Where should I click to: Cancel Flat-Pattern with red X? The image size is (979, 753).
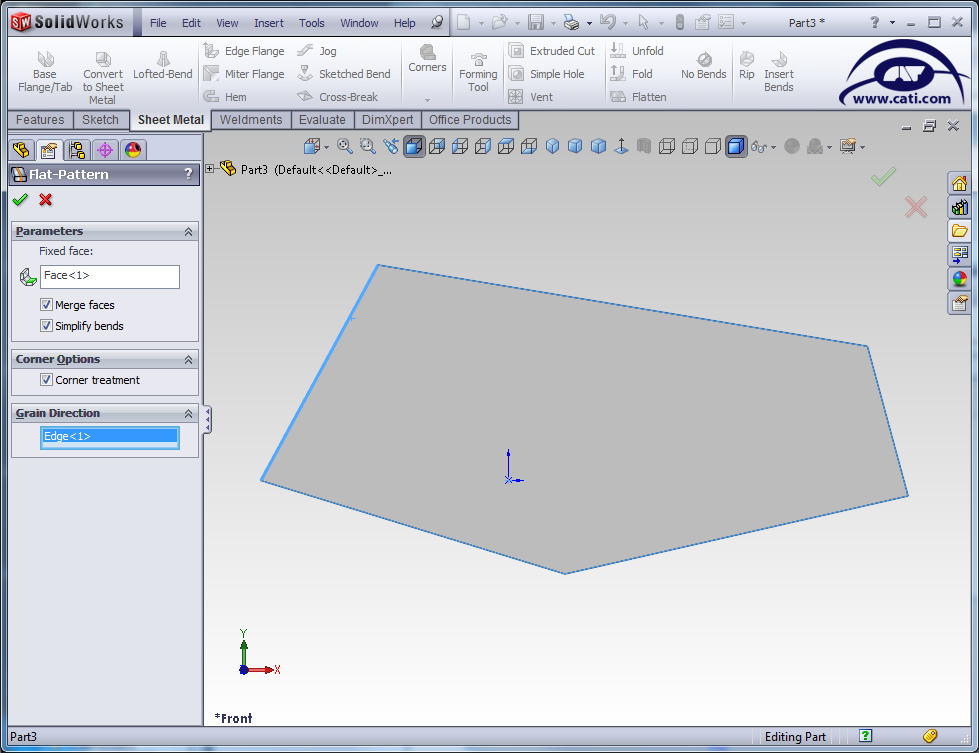pyautogui.click(x=45, y=200)
